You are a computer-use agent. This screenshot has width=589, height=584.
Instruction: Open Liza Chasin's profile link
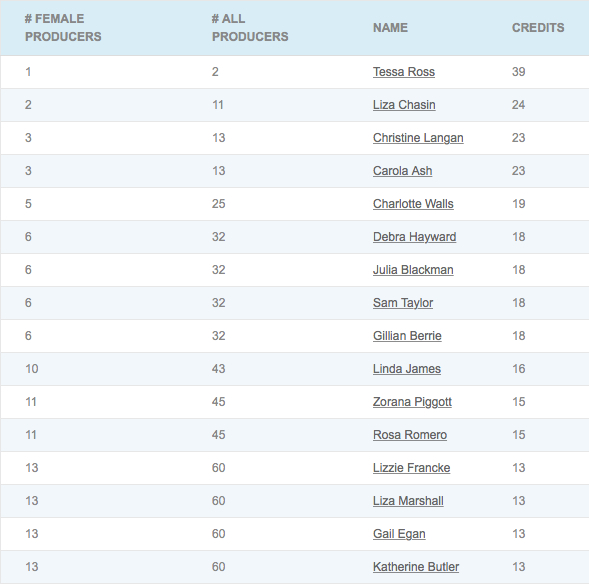[x=404, y=105]
